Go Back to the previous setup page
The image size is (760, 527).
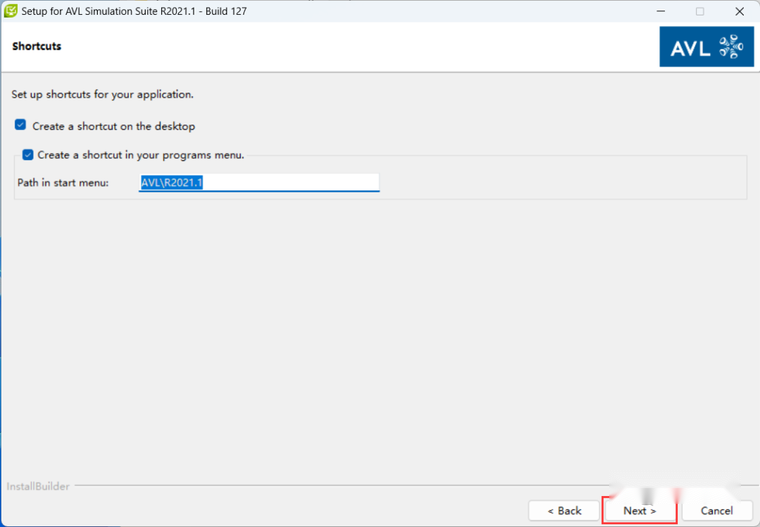pyautogui.click(x=564, y=511)
